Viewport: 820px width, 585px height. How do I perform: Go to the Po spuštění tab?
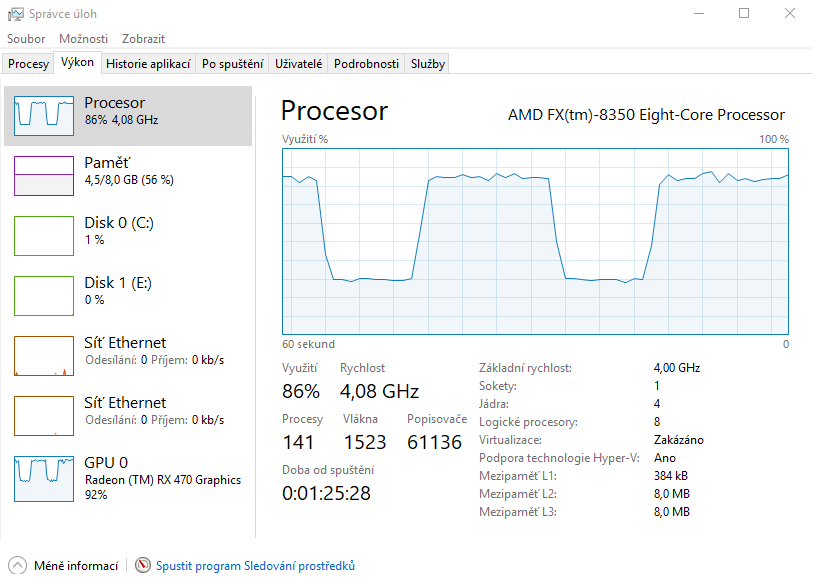[x=233, y=64]
